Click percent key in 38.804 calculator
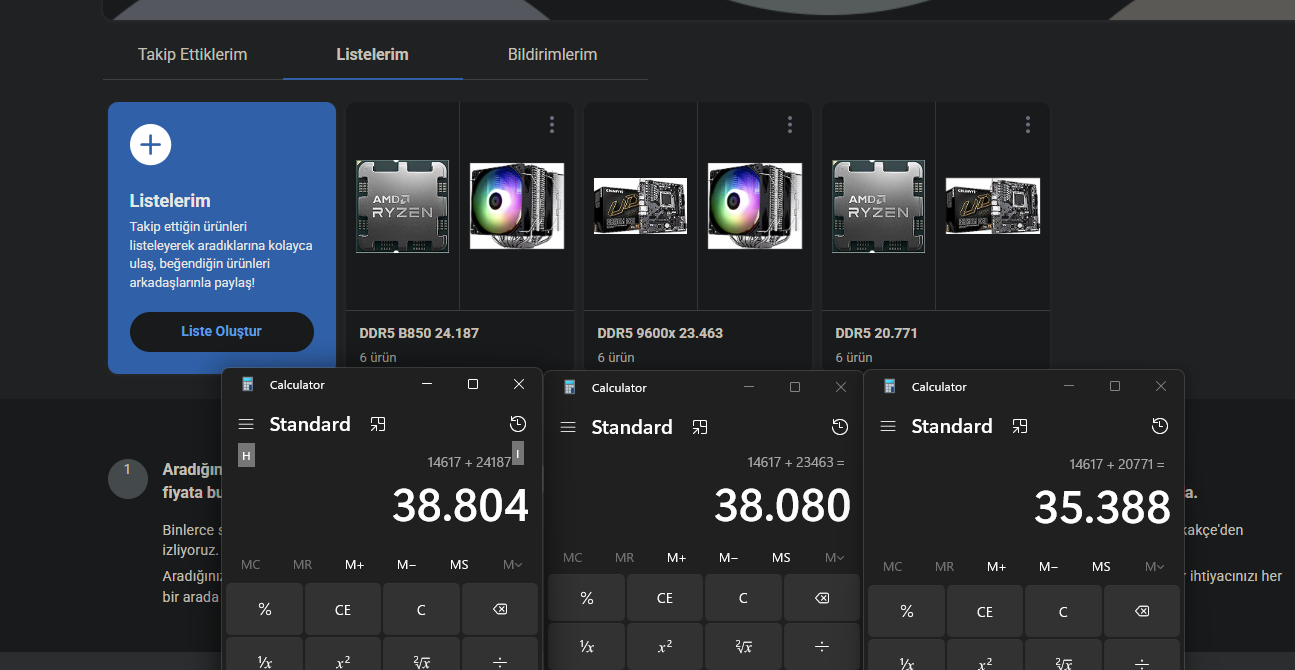Screen dimensions: 1295x670 pos(265,609)
